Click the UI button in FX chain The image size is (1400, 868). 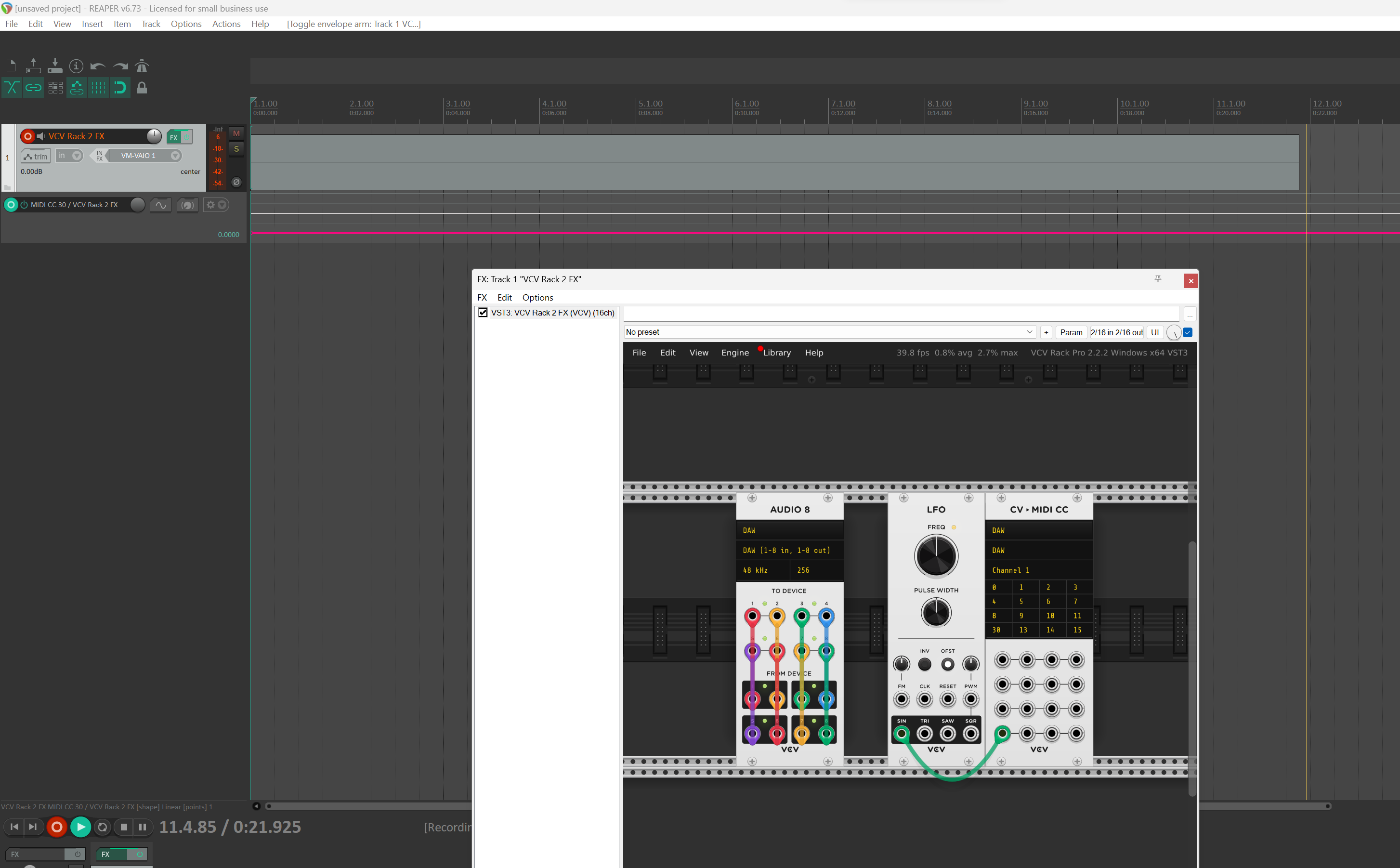1154,332
